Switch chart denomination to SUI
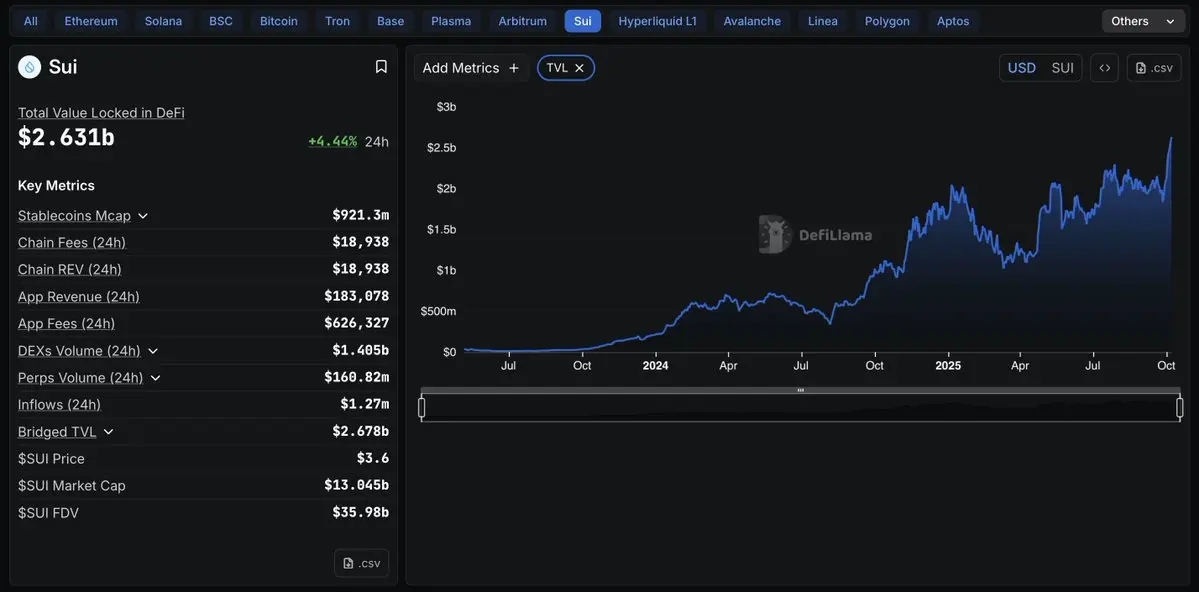Viewport: 1199px width, 592px height. (x=1062, y=67)
